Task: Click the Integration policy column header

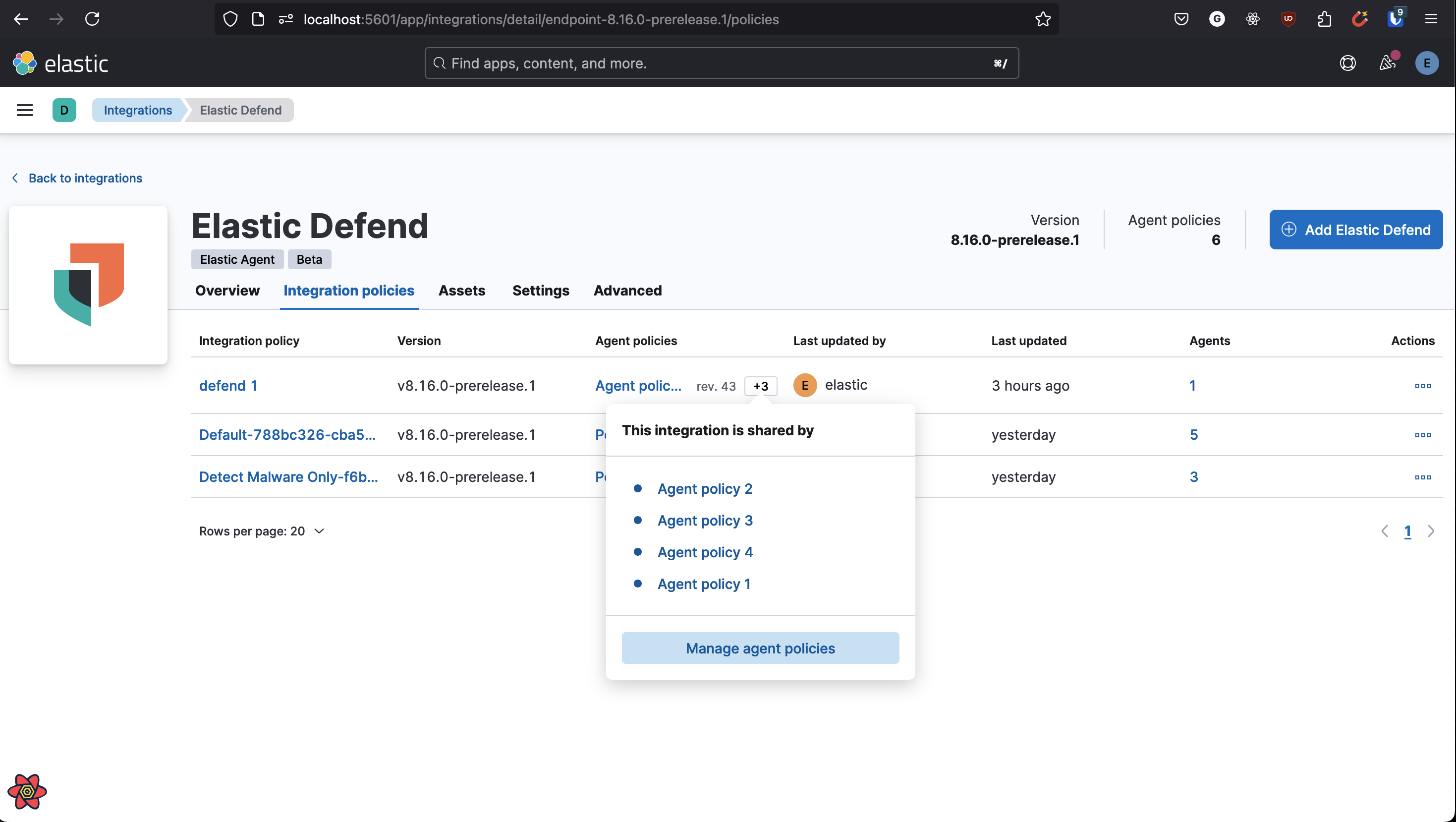Action: point(249,341)
